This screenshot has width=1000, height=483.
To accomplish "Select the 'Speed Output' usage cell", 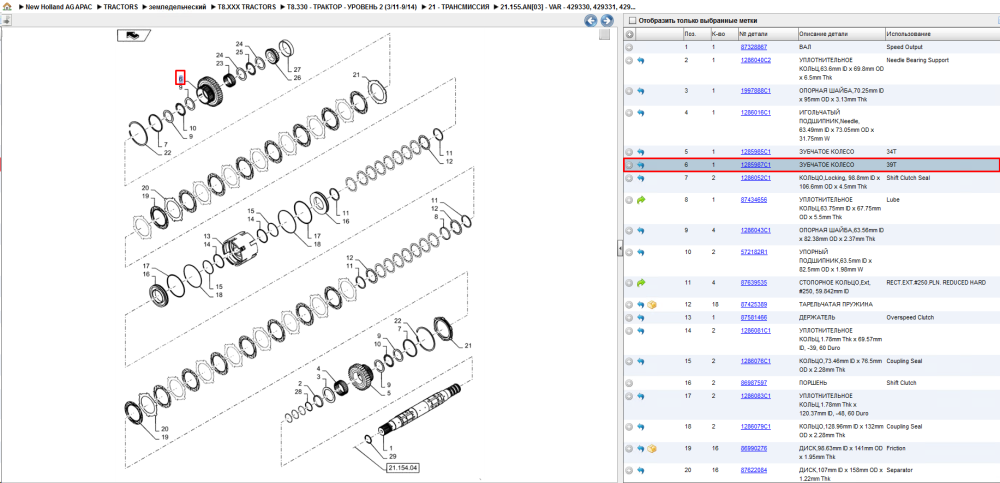I will tap(904, 47).
